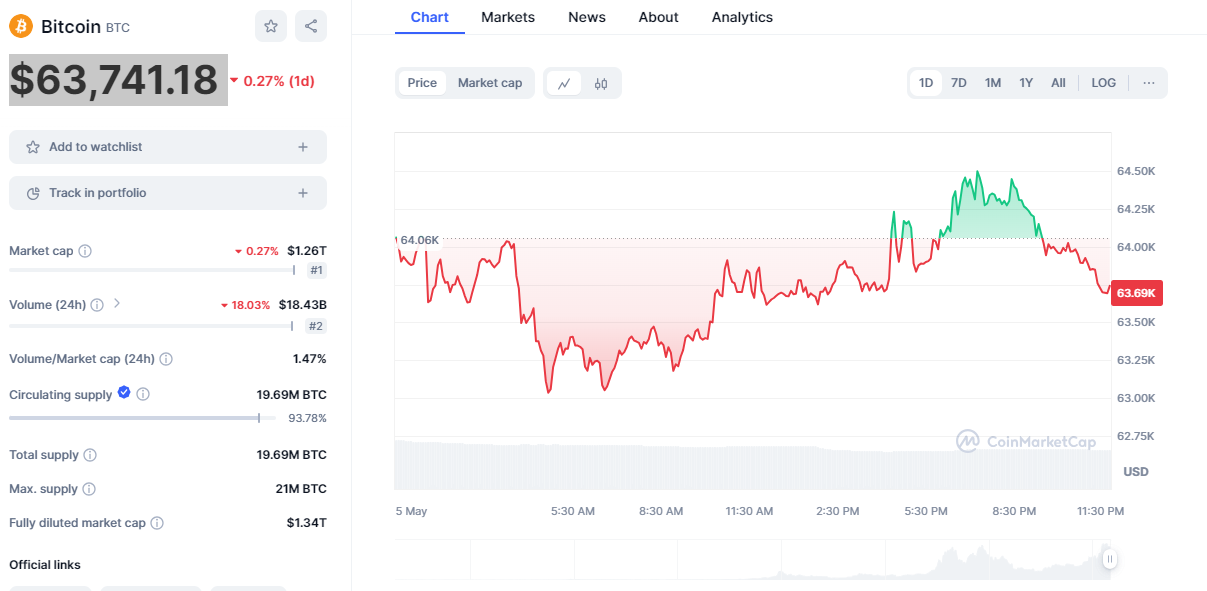Image resolution: width=1207 pixels, height=591 pixels.
Task: Expand the Volume (24h) chevron
Action: pyautogui.click(x=117, y=303)
